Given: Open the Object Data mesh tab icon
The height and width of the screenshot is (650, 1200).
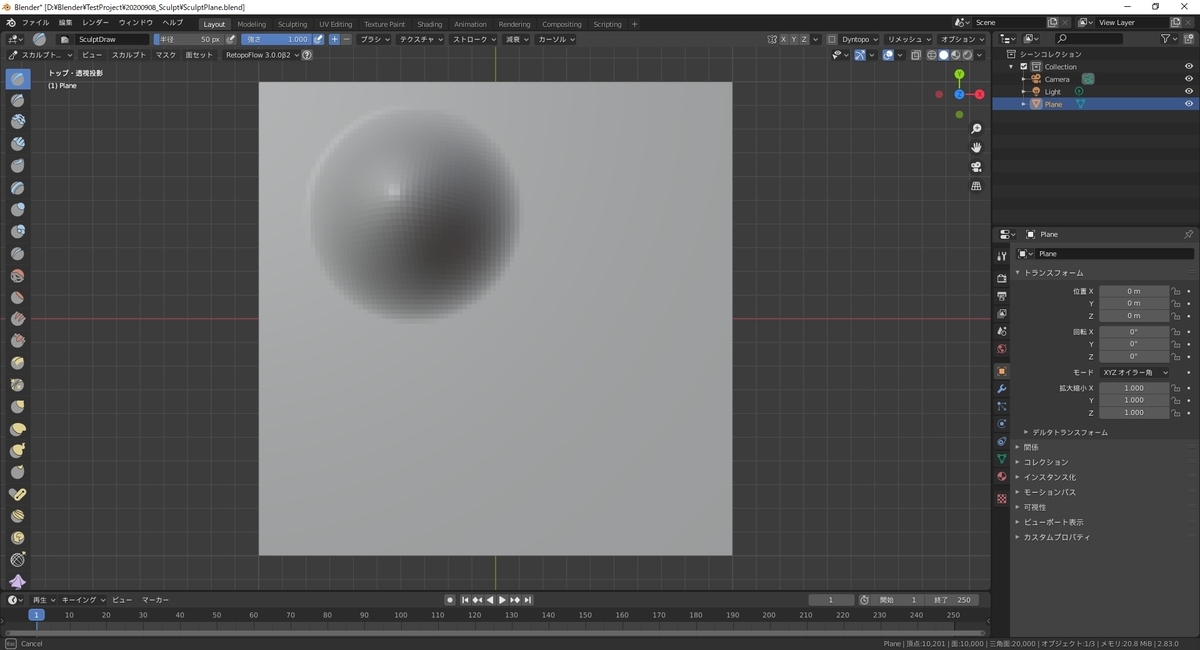Looking at the screenshot, I should click(x=1001, y=459).
